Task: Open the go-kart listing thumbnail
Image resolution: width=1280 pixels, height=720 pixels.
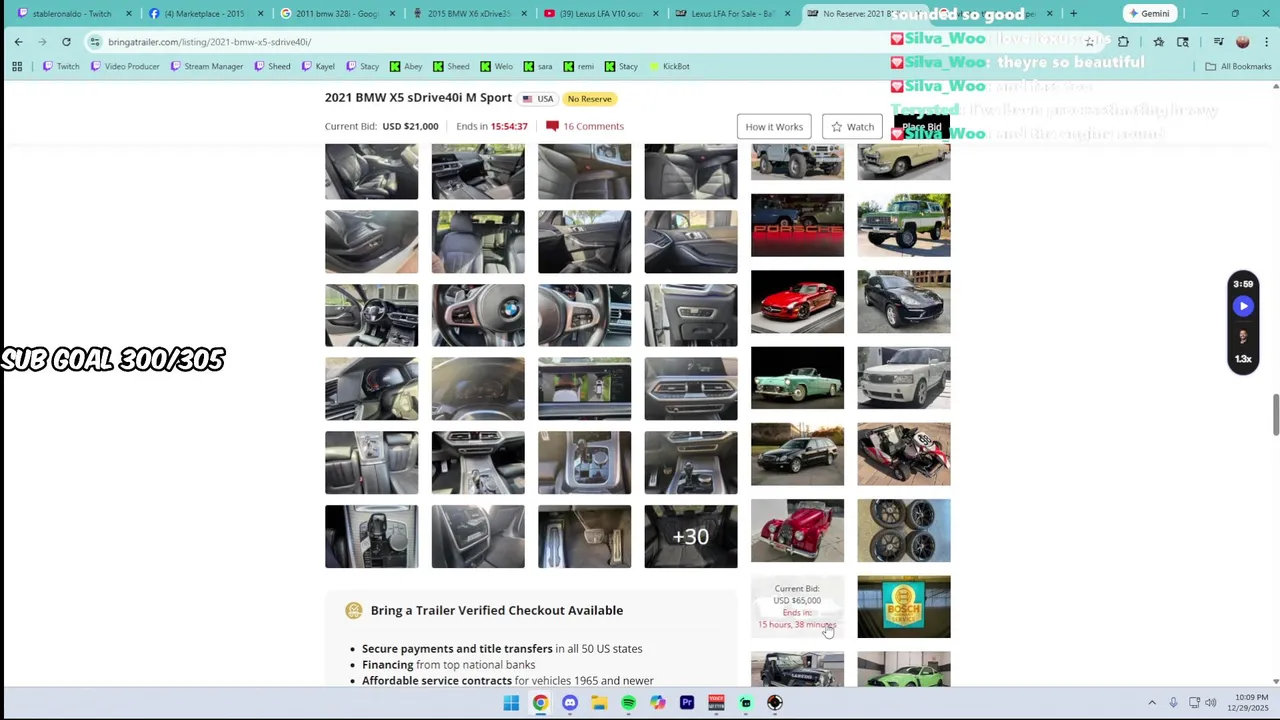Action: tap(904, 454)
